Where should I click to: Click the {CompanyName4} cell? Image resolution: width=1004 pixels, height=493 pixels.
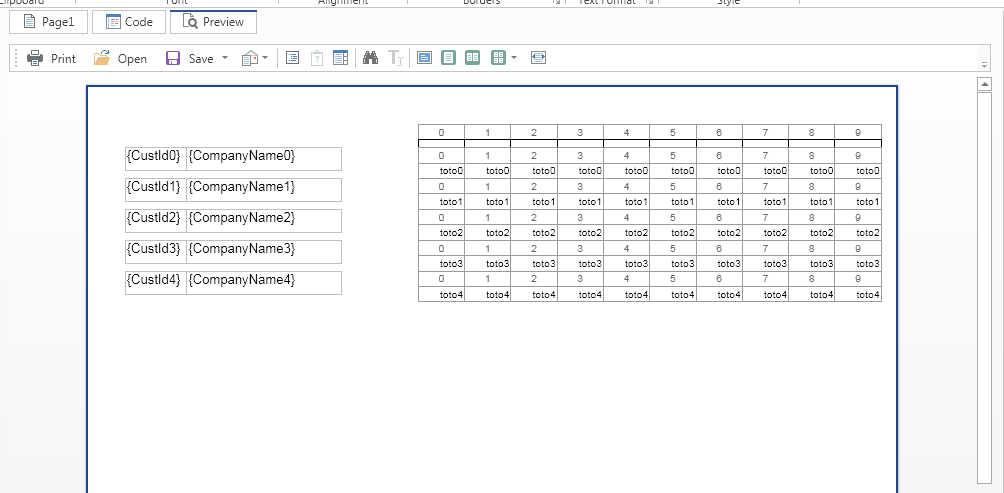264,282
